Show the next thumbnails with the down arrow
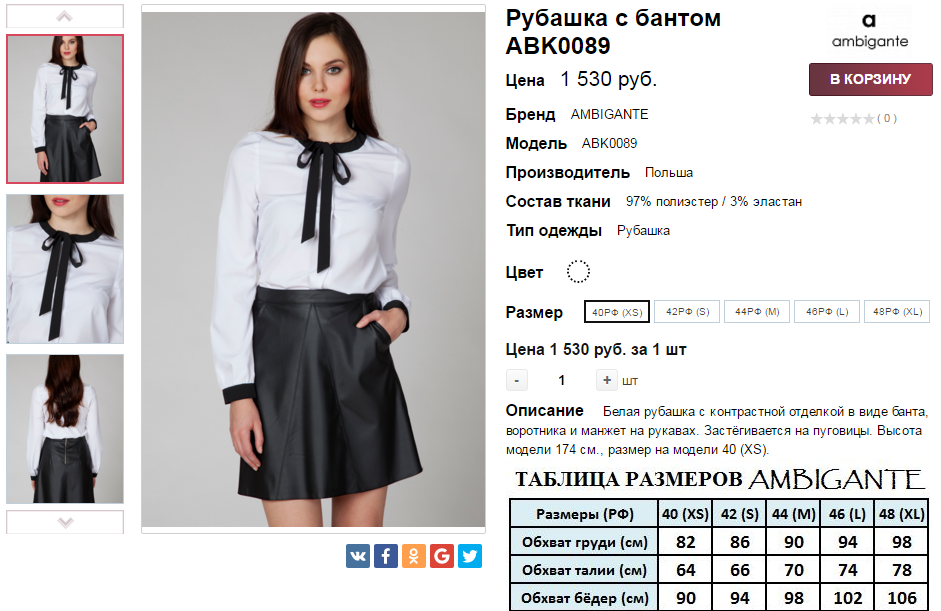This screenshot has height=611, width=941. [x=65, y=522]
